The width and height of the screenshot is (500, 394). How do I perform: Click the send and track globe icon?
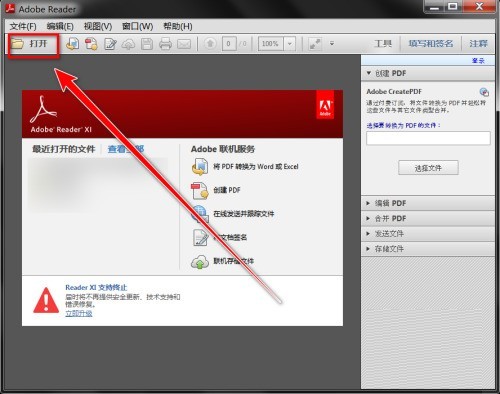[x=200, y=214]
